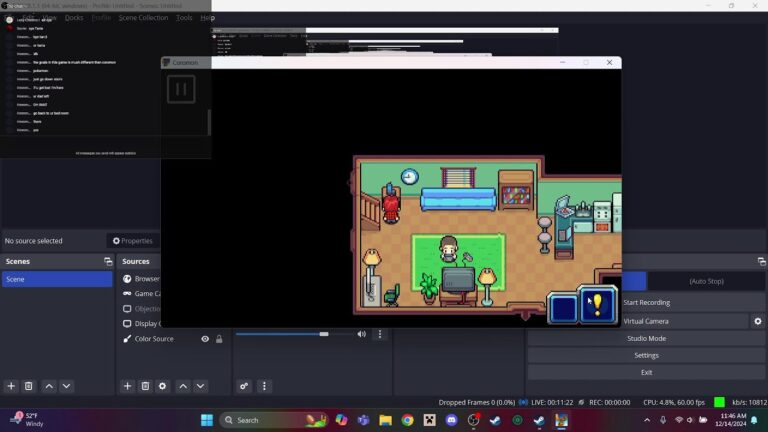Open Windows Start menu

(207, 420)
